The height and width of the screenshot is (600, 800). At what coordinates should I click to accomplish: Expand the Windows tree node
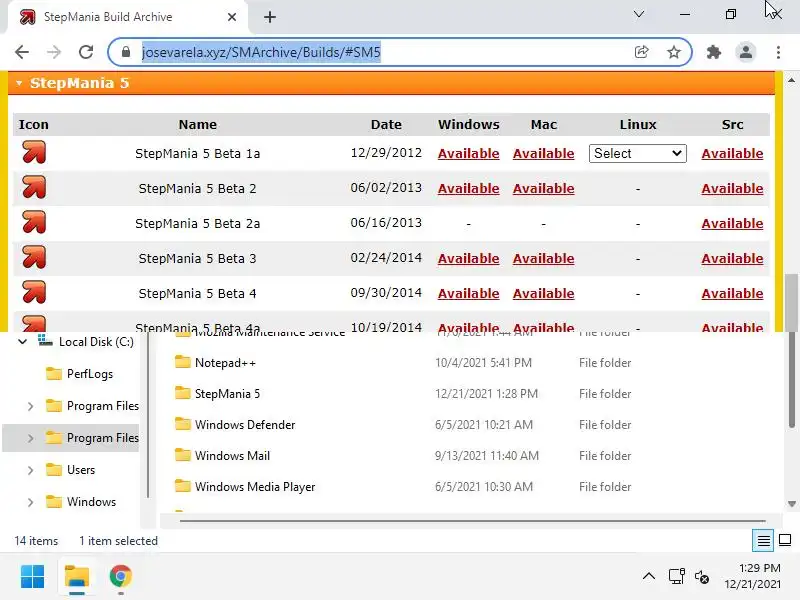tap(30, 502)
